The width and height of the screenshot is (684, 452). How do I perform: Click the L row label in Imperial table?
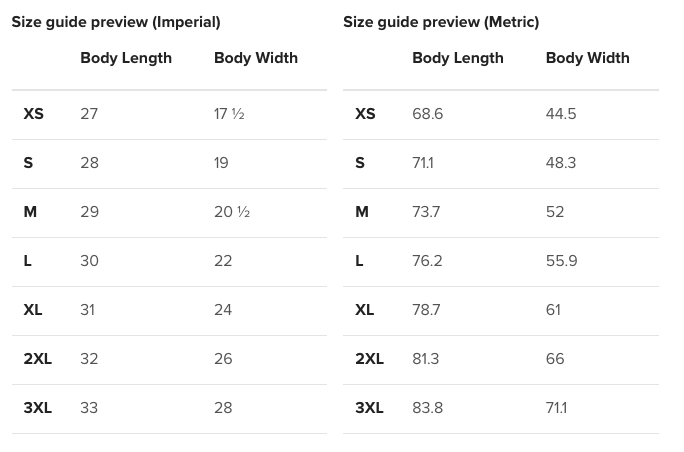[x=27, y=261]
